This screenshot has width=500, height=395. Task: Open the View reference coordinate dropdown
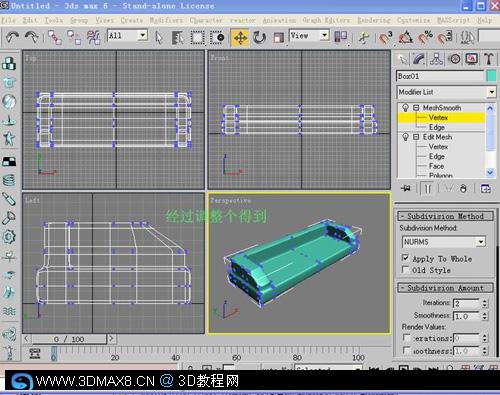point(324,35)
